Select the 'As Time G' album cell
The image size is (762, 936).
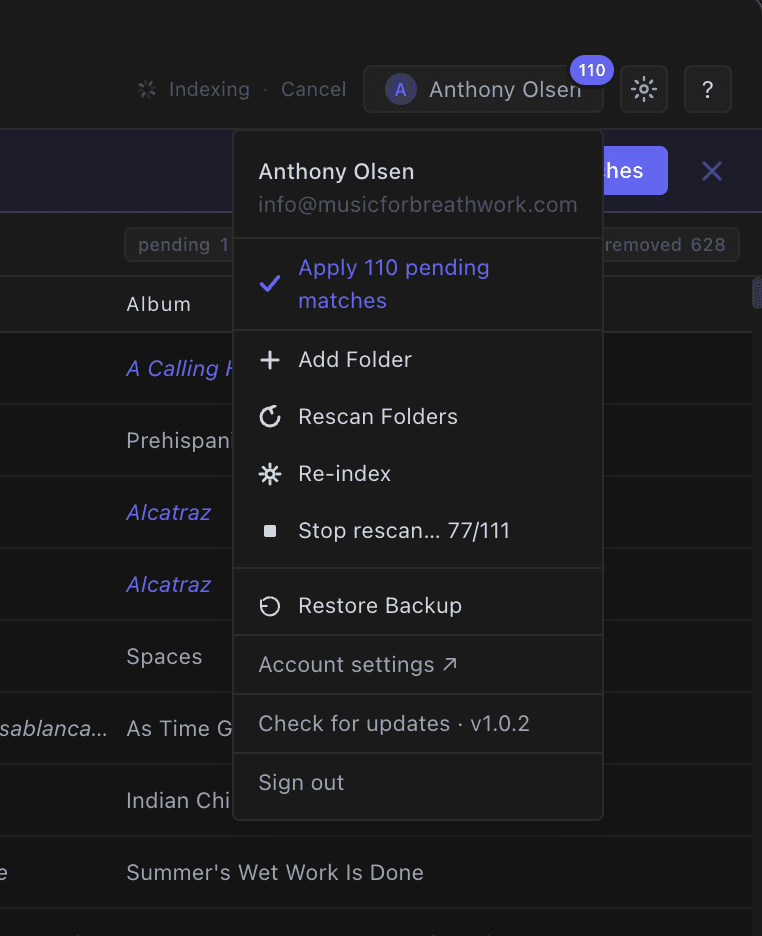point(179,728)
